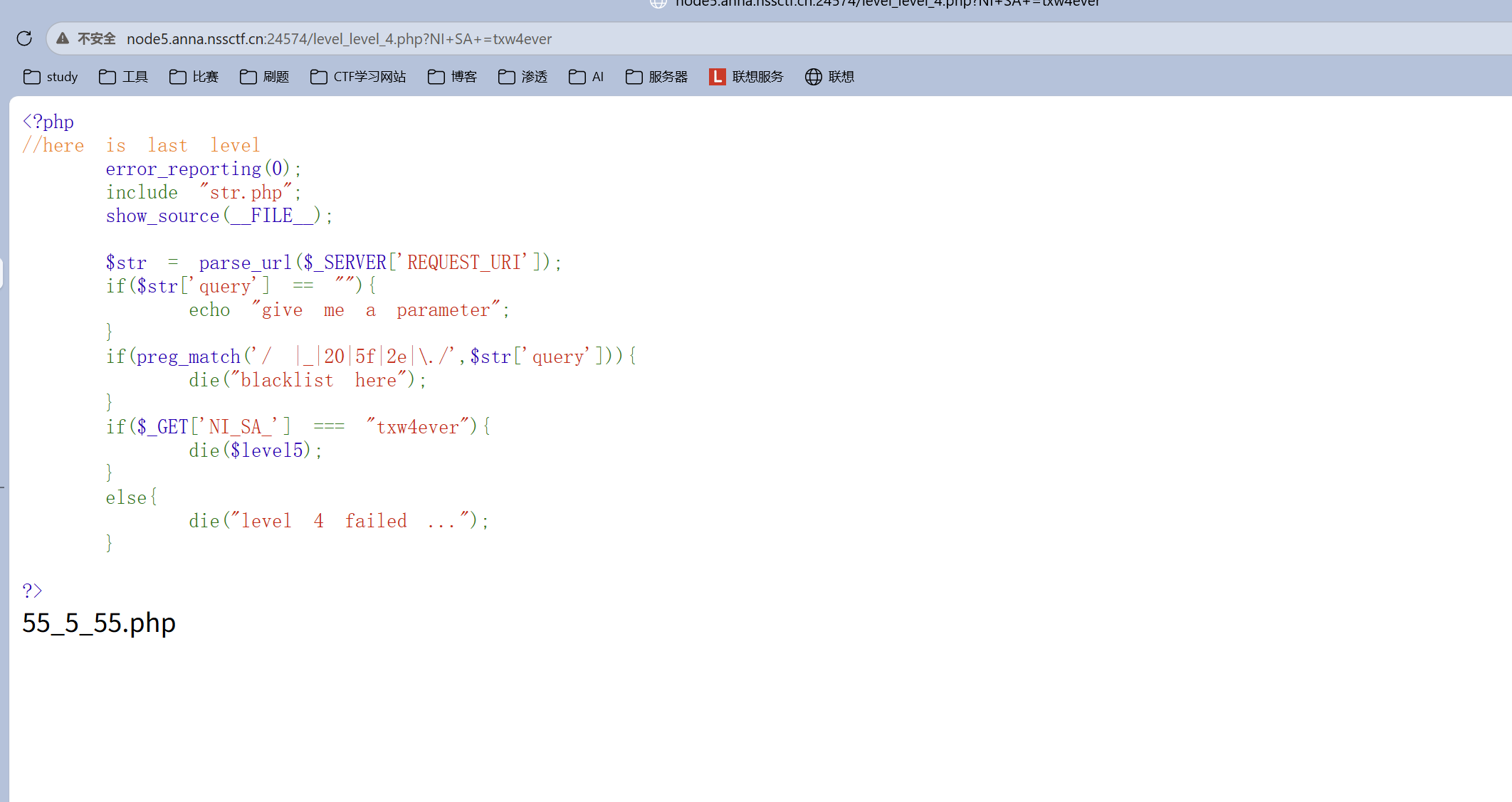The height and width of the screenshot is (802, 1512).
Task: Click the preg_match blacklist regex line
Action: [x=371, y=357]
